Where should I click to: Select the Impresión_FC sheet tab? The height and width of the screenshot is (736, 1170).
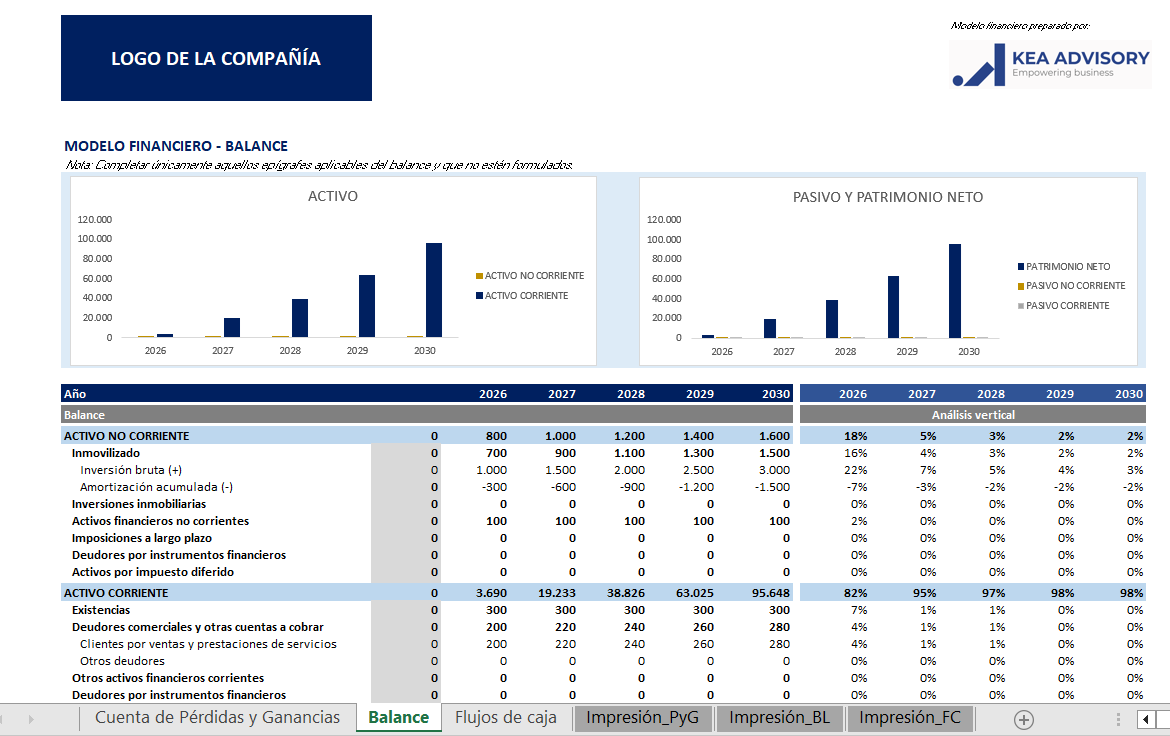pyautogui.click(x=909, y=717)
